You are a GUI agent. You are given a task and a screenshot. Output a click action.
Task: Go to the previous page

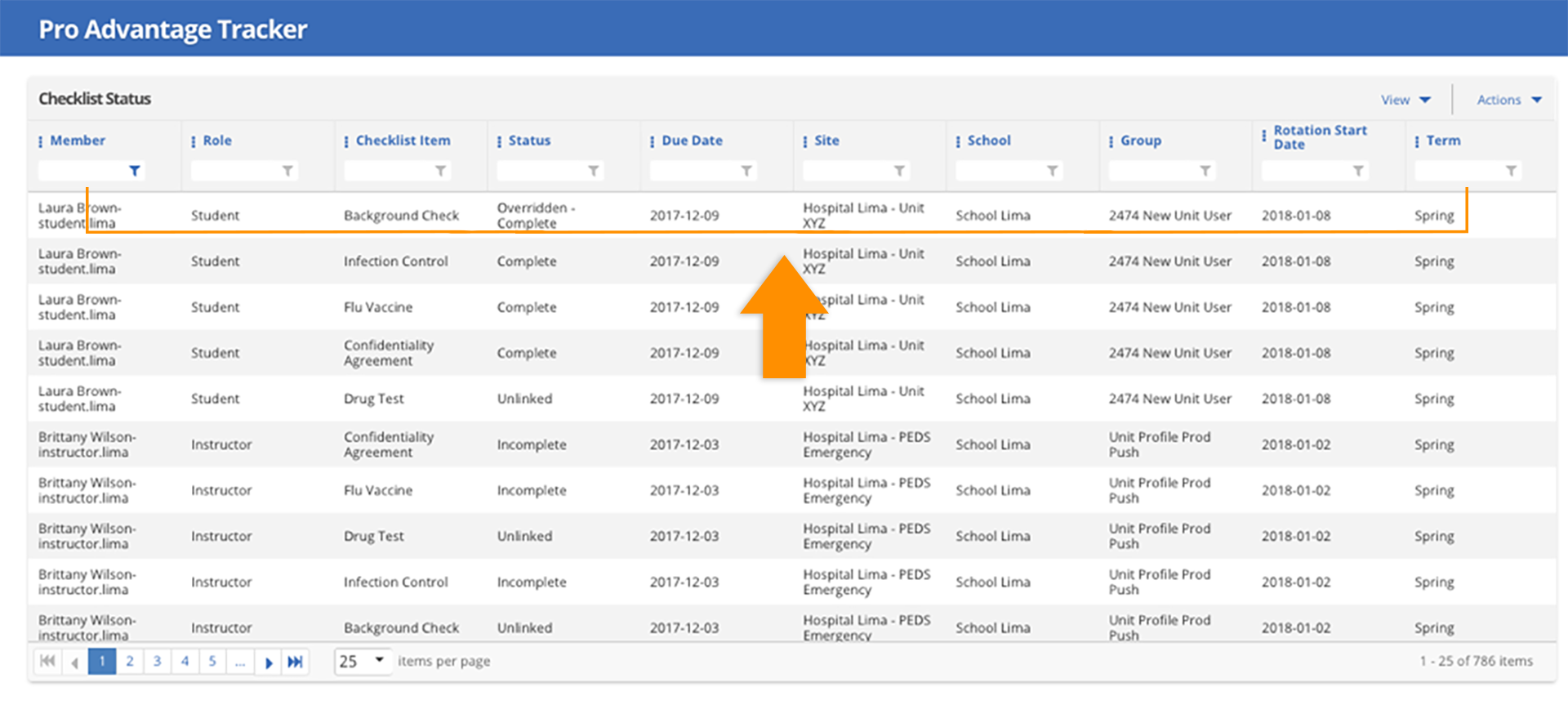click(x=74, y=662)
